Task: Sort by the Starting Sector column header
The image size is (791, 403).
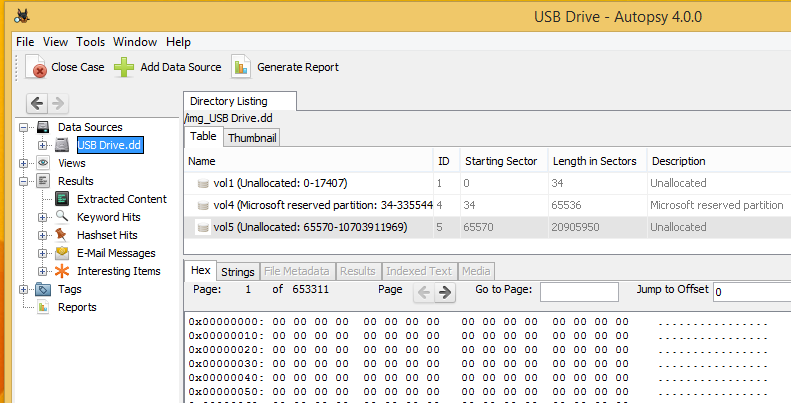Action: point(503,161)
